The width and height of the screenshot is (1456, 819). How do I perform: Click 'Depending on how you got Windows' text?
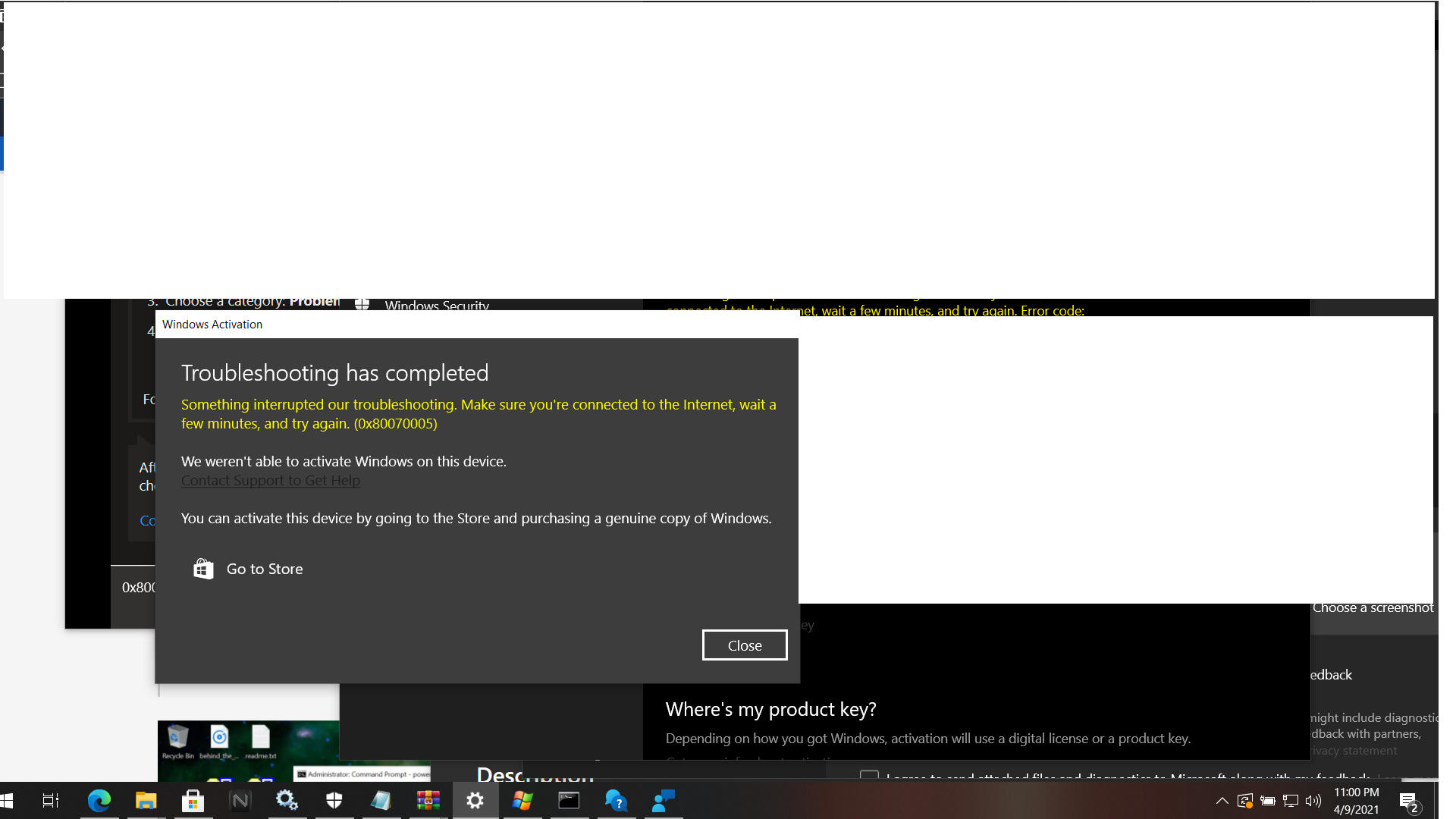(x=928, y=739)
